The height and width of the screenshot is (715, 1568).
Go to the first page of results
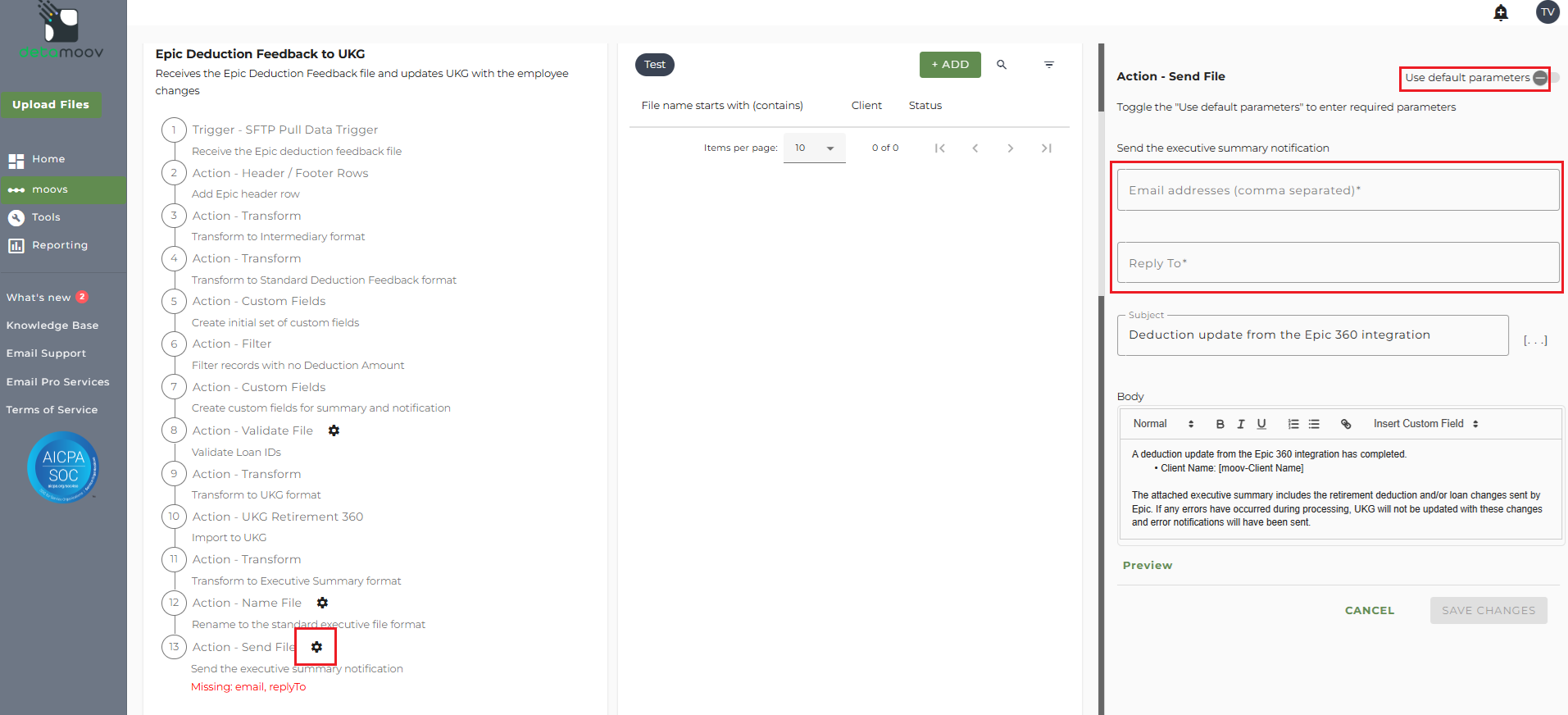[940, 148]
